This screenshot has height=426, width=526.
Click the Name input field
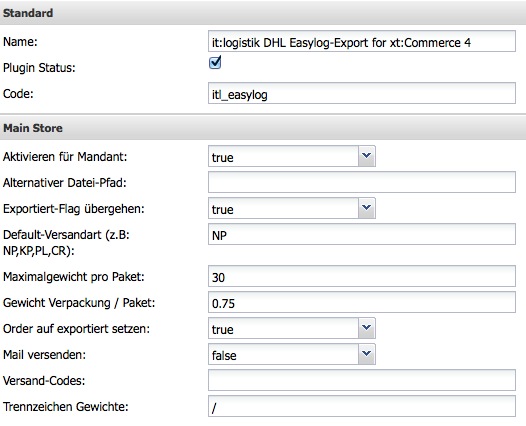tap(362, 41)
